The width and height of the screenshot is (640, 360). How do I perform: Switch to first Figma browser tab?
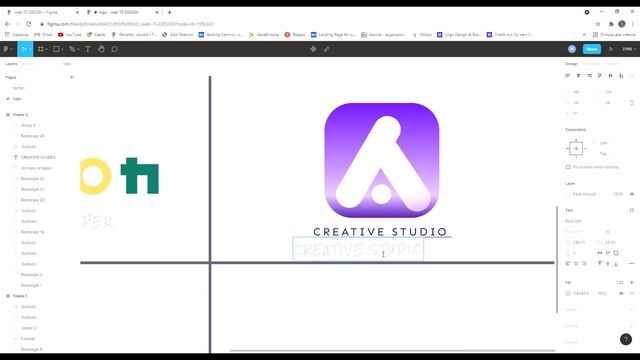(42, 12)
